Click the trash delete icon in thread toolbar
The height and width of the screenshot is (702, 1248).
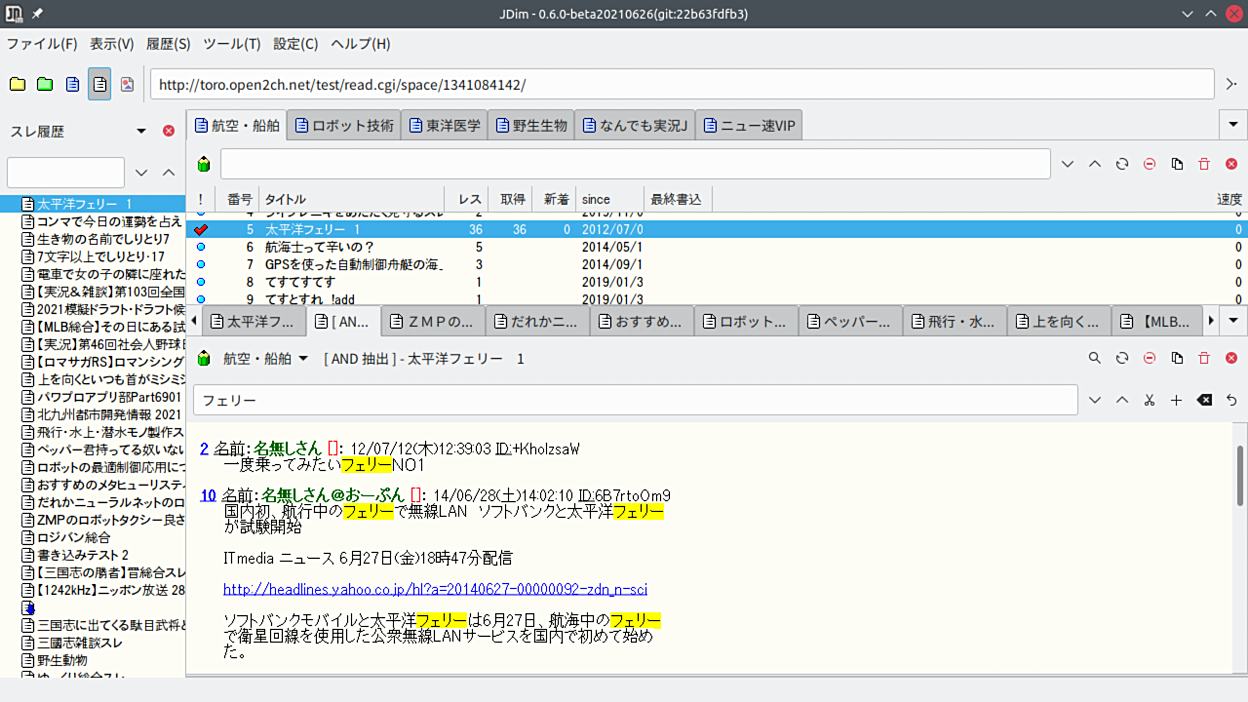1204,358
